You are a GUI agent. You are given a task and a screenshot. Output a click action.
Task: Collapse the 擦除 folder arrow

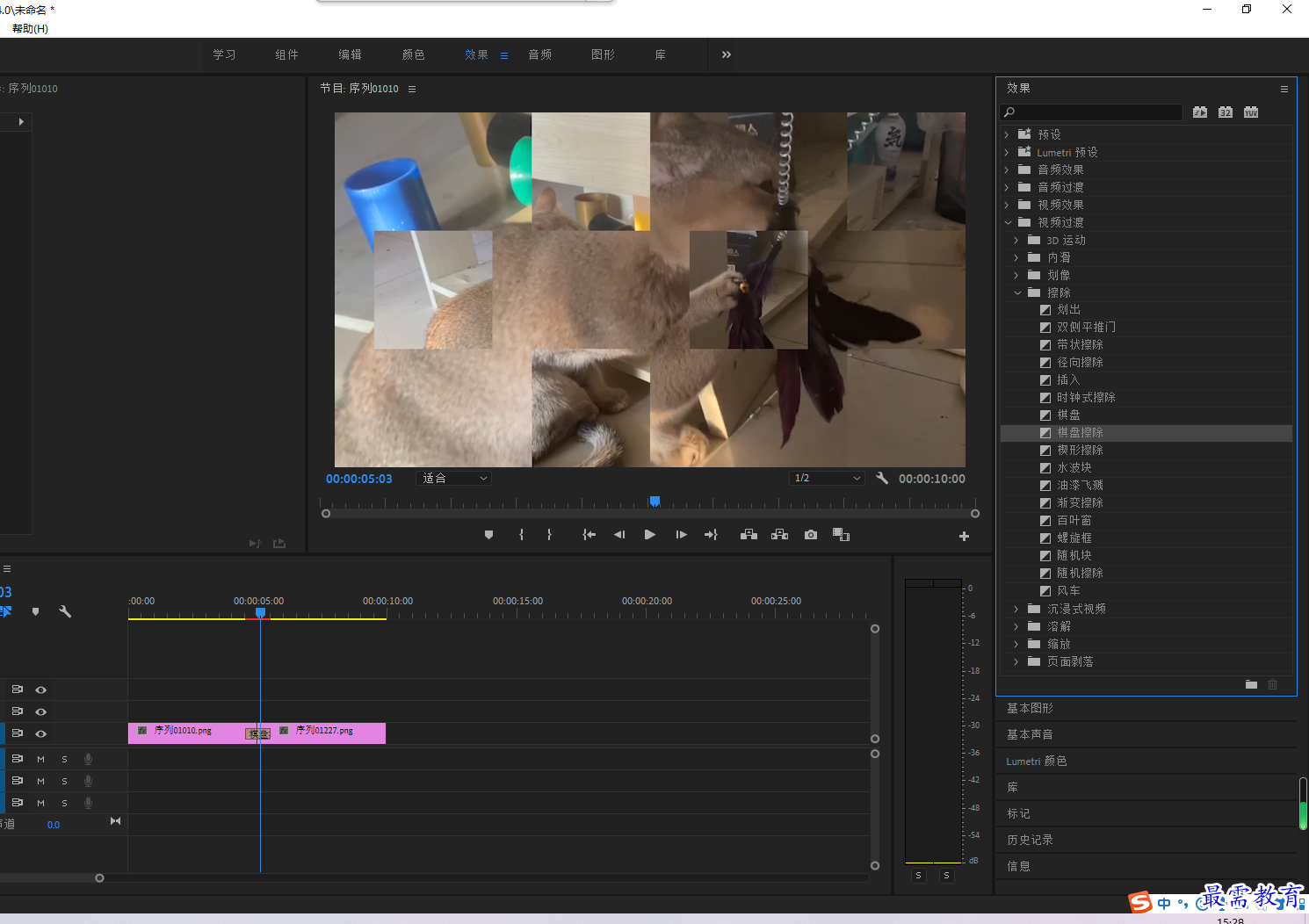click(1017, 292)
